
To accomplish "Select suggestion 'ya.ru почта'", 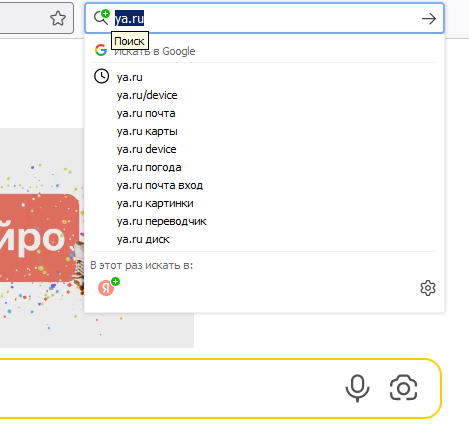I will pos(264,113).
